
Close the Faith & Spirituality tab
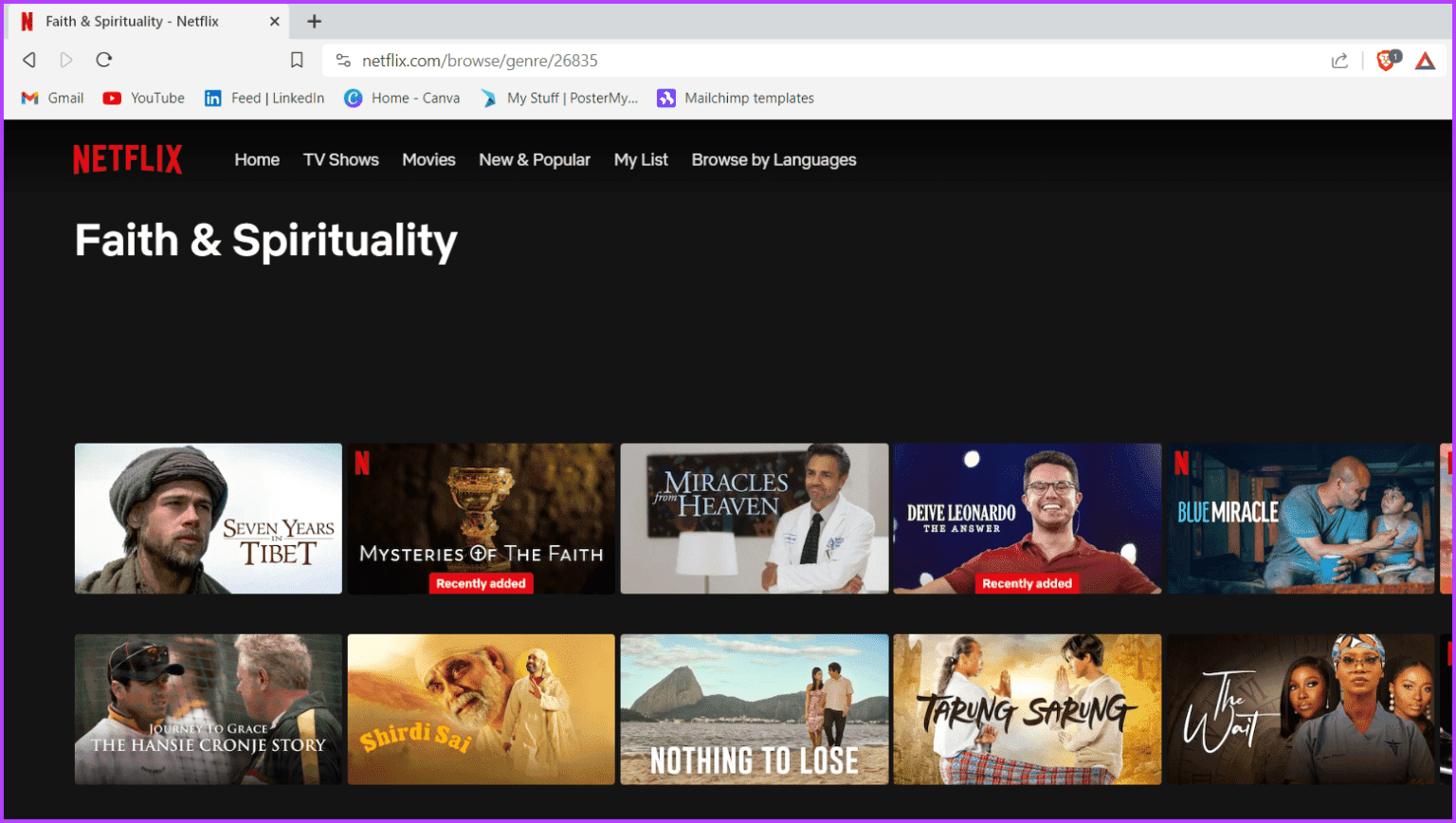point(275,21)
